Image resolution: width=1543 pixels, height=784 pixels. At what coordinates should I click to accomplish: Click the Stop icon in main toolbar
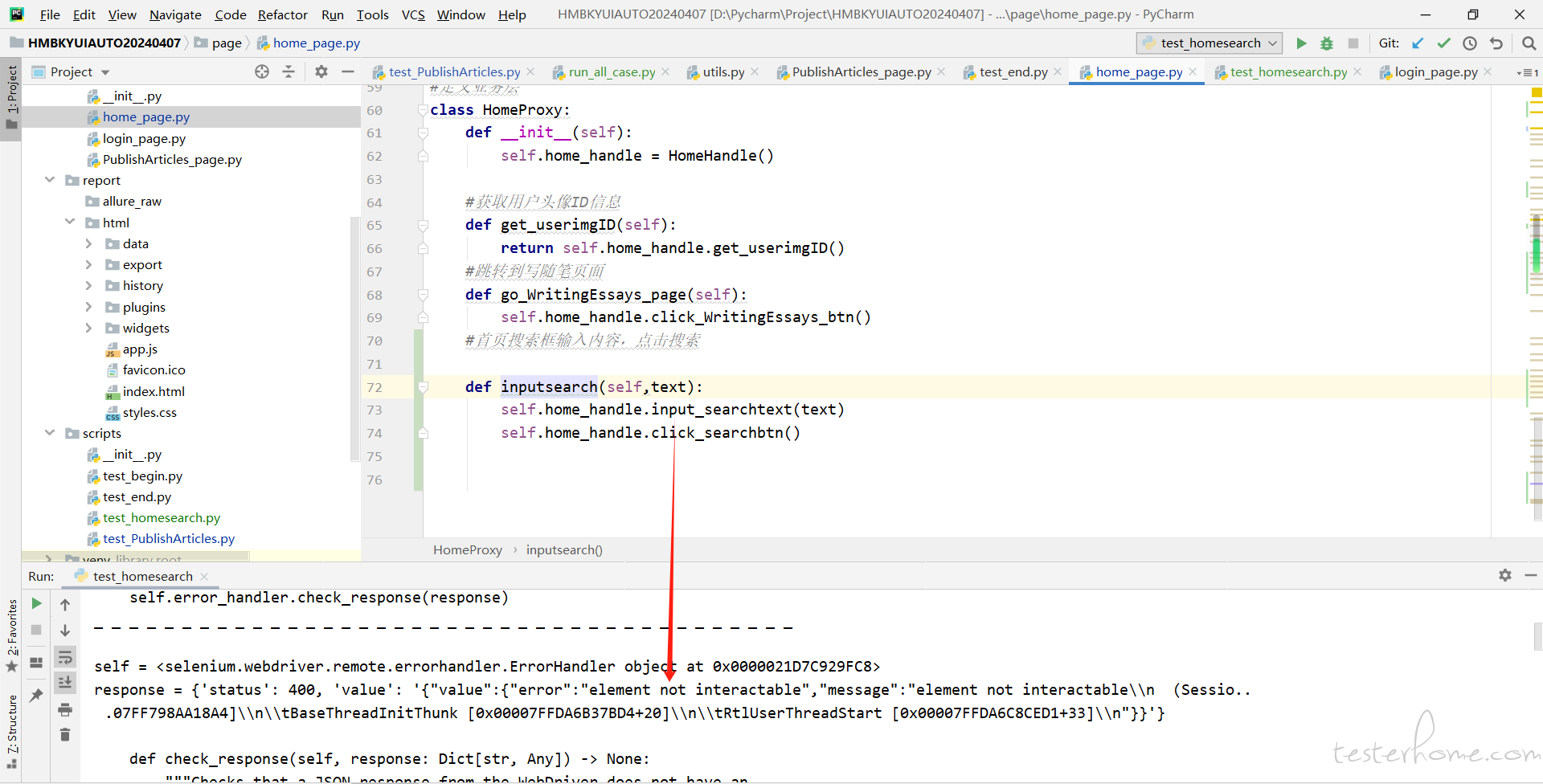(x=1353, y=43)
